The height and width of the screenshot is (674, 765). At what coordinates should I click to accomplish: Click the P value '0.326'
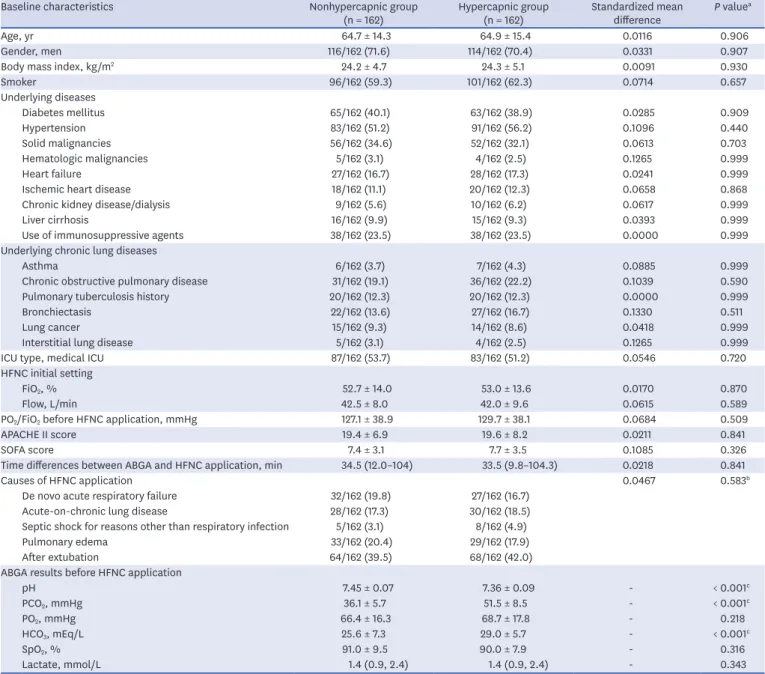tap(733, 450)
